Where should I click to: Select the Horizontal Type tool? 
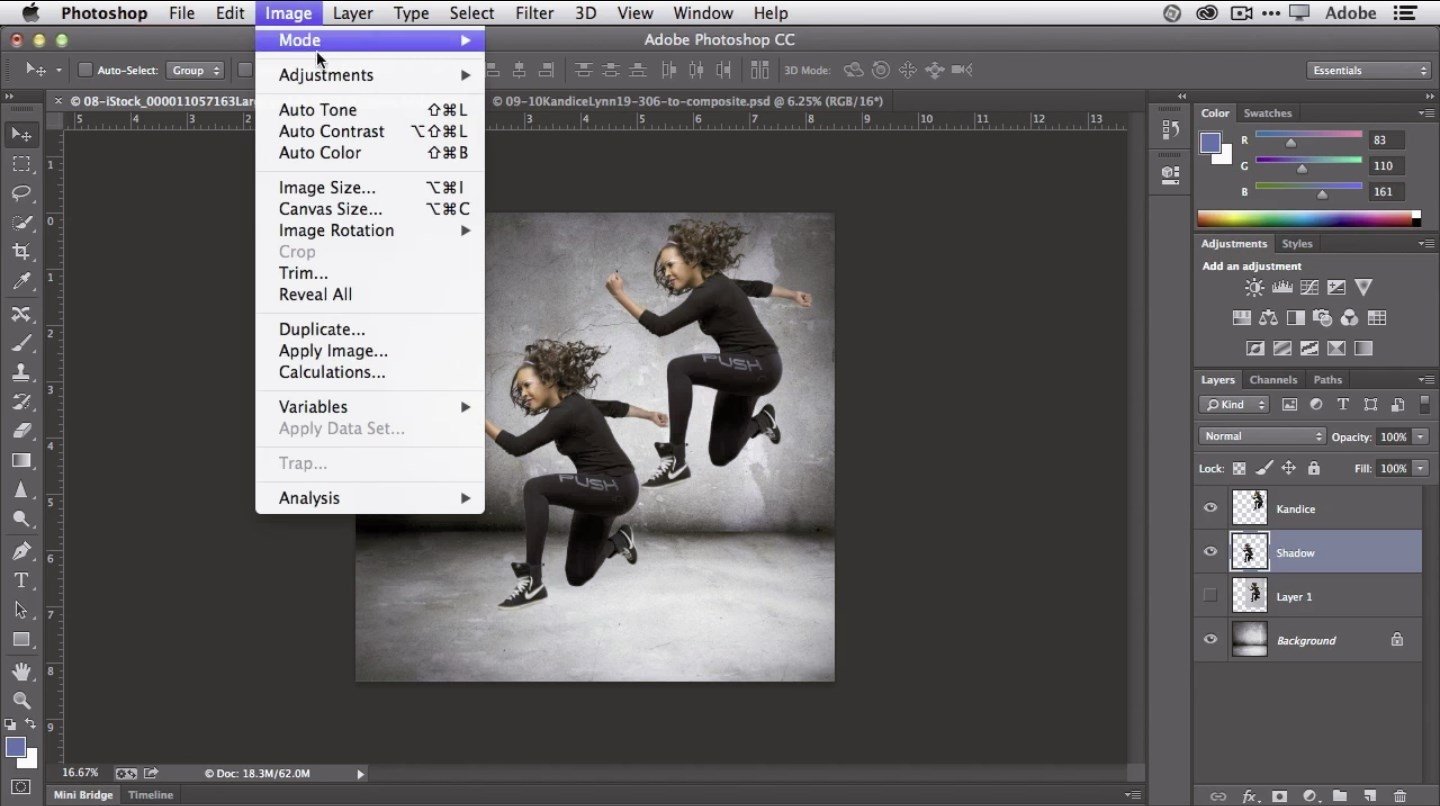pos(21,580)
